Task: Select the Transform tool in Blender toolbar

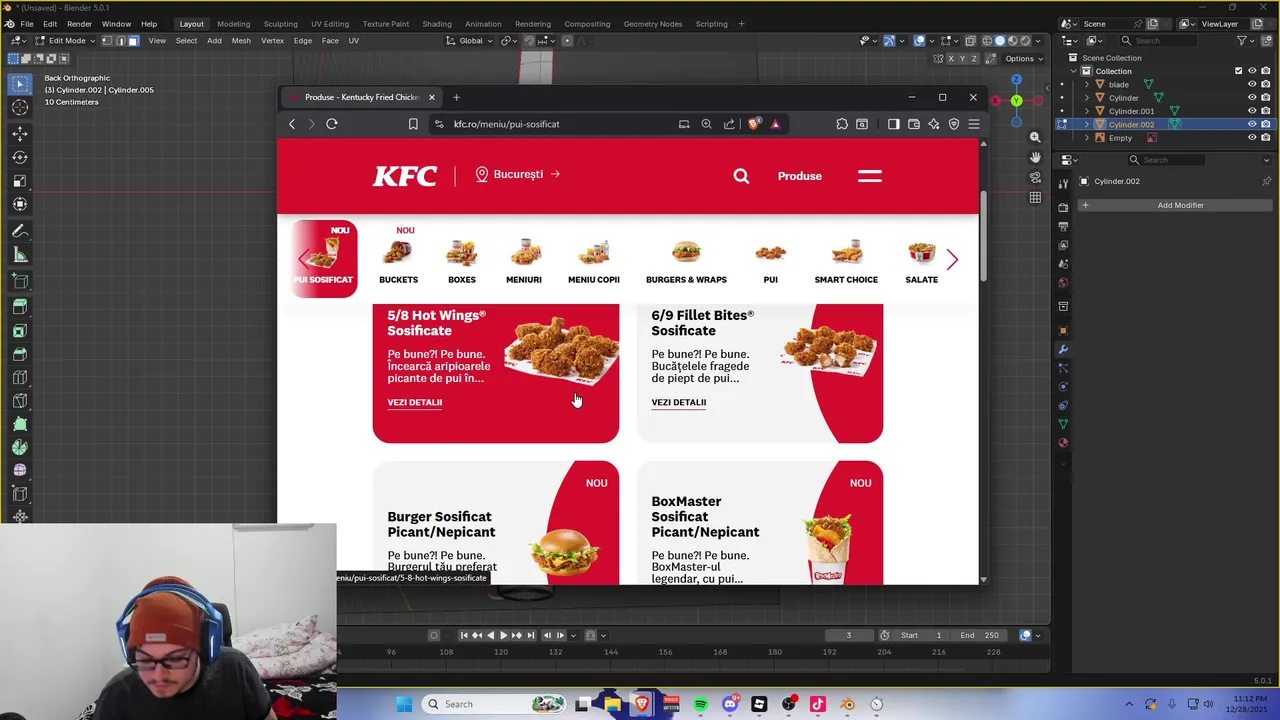Action: click(x=20, y=204)
